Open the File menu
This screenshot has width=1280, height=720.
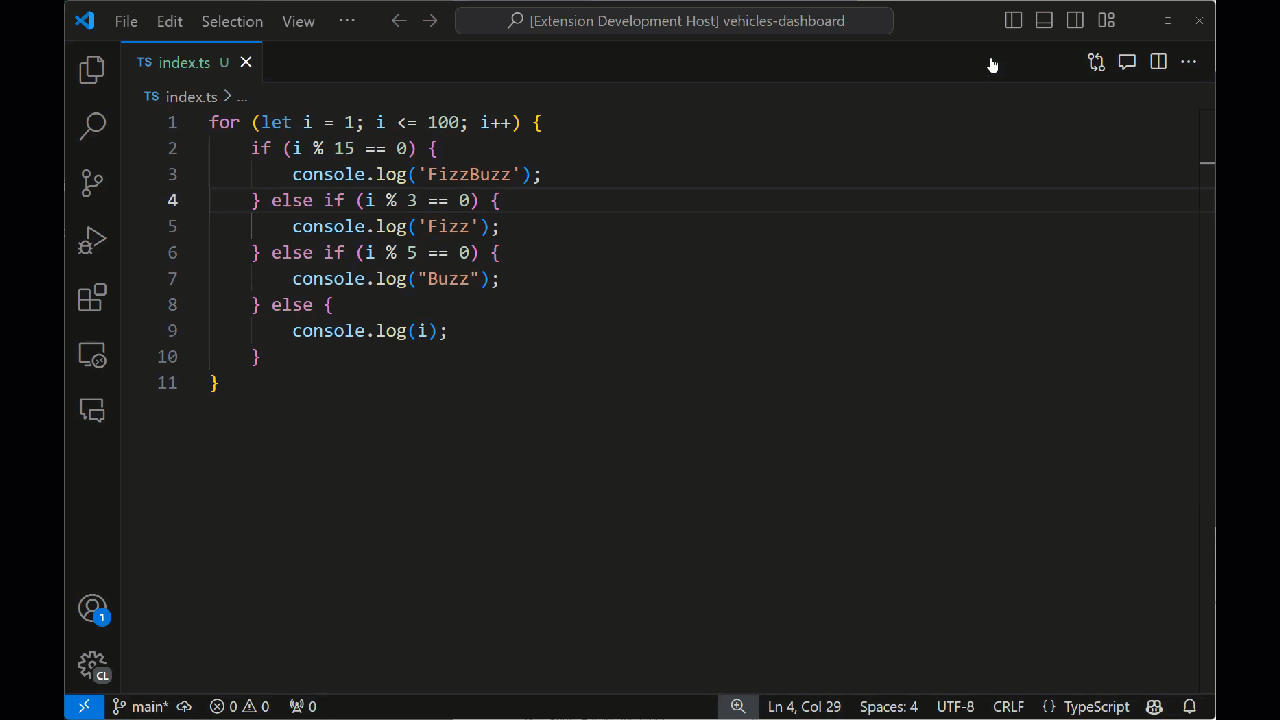[125, 21]
